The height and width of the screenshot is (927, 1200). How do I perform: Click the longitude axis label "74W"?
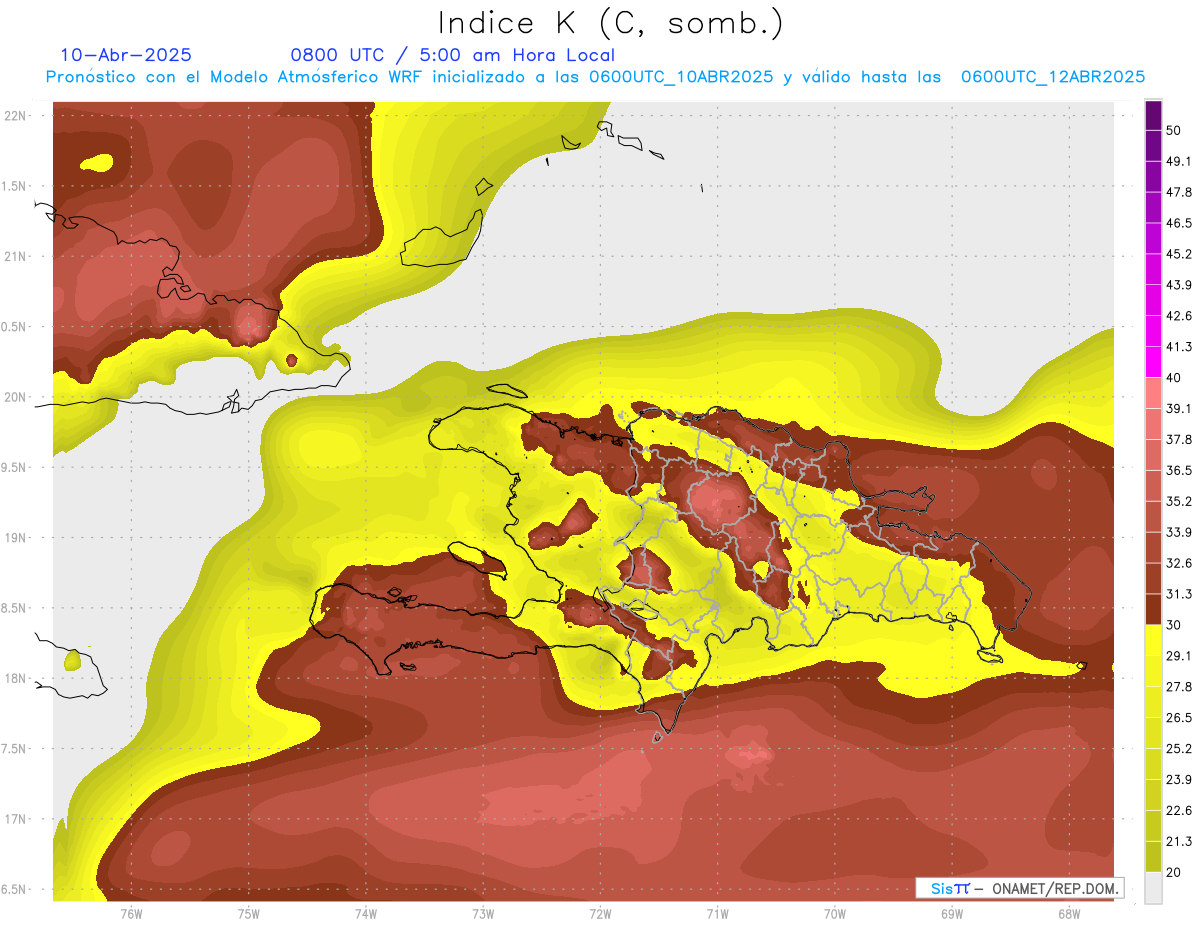366,915
